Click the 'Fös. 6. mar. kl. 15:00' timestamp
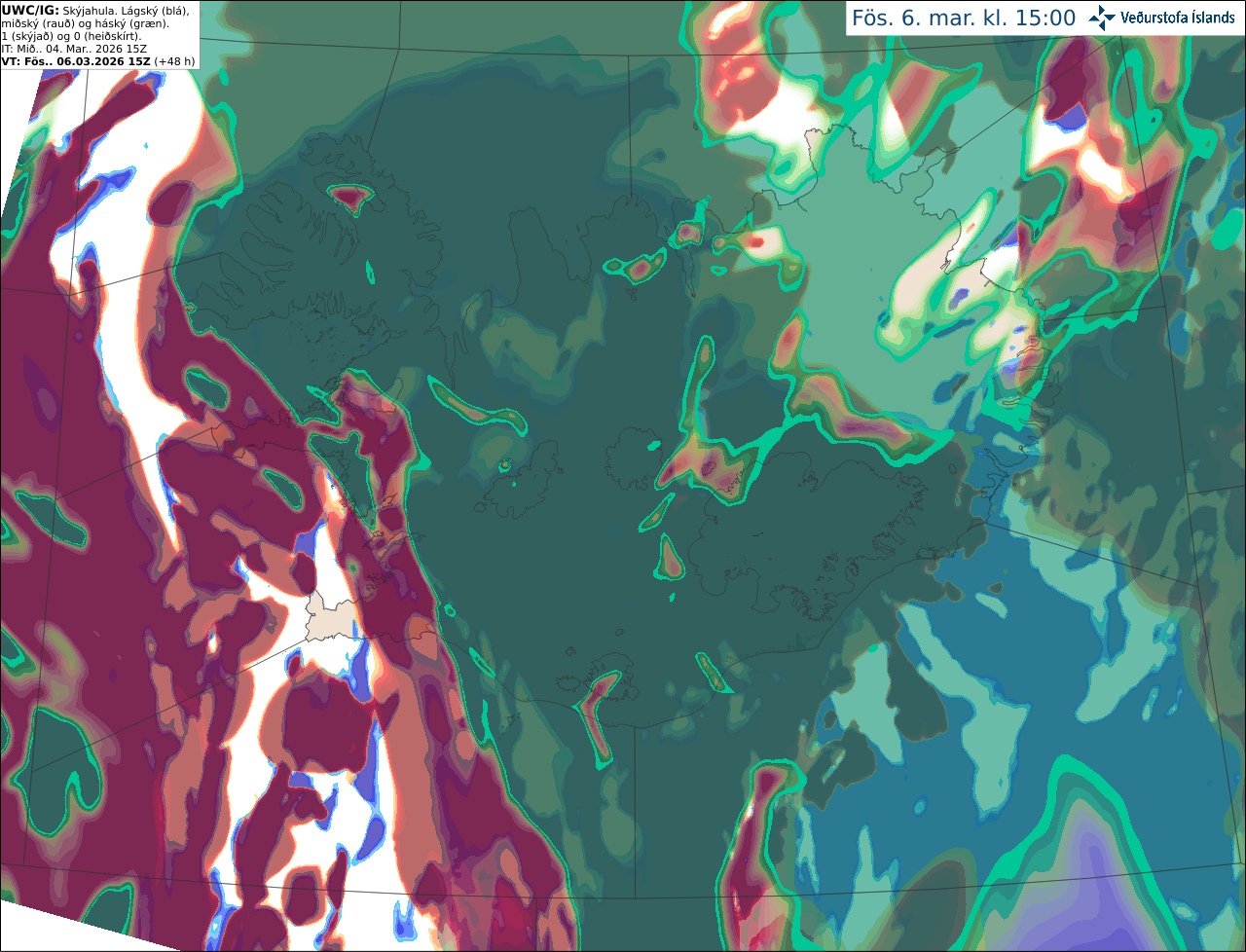1246x952 pixels. tap(964, 18)
